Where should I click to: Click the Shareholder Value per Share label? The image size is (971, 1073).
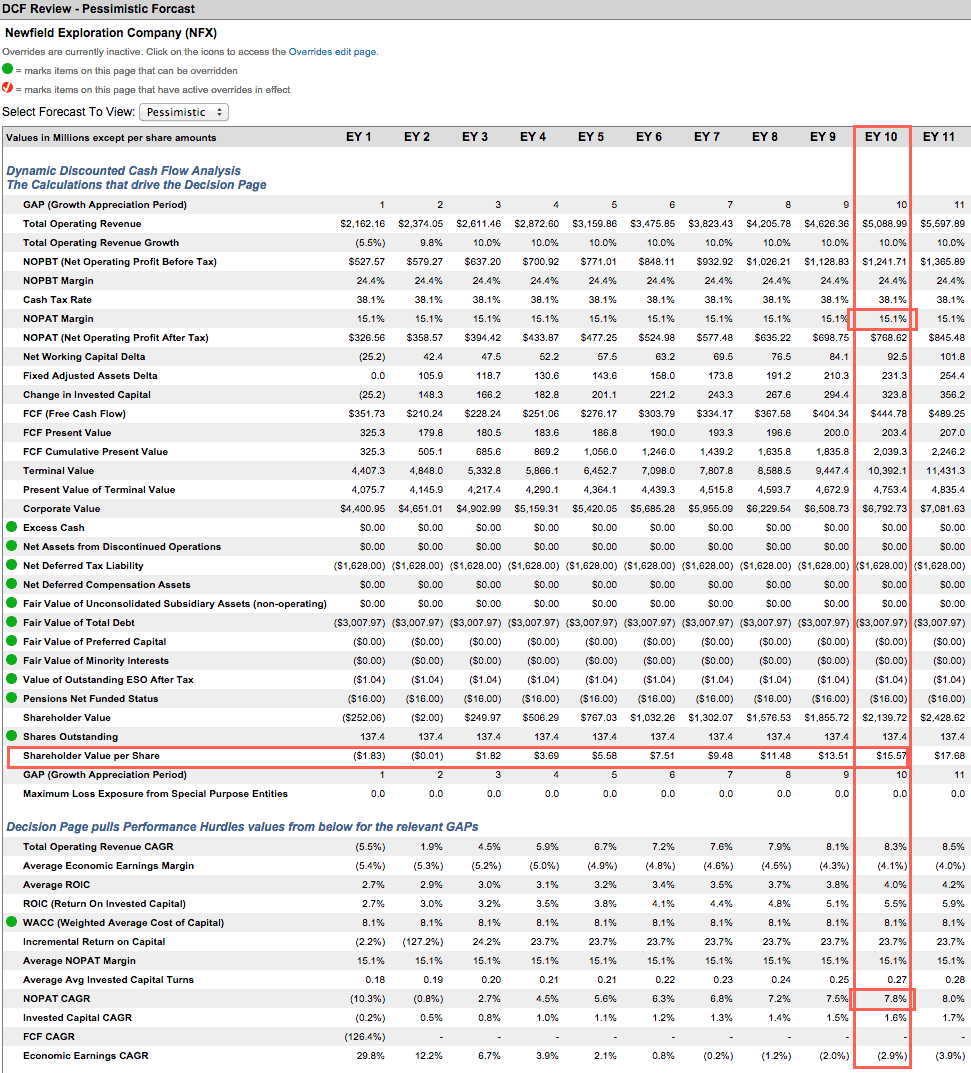coord(91,756)
